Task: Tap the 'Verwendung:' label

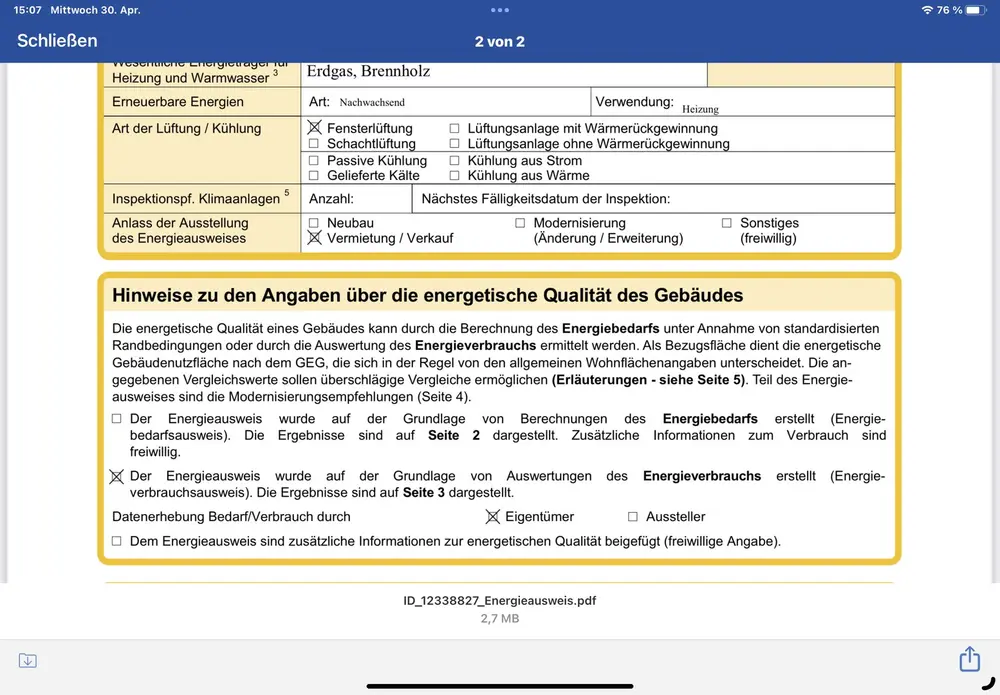Action: 635,102
